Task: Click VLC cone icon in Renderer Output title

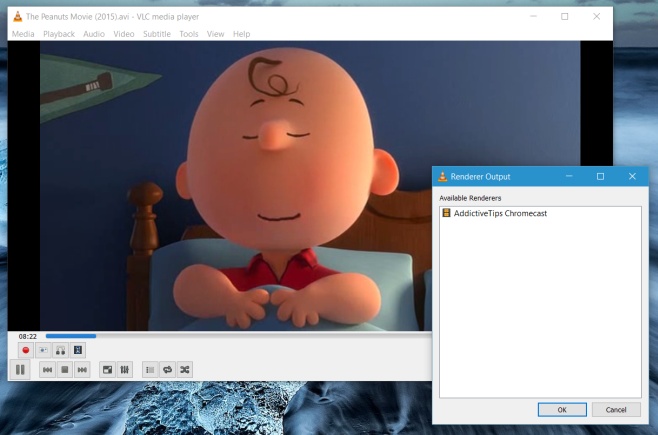Action: (442, 177)
